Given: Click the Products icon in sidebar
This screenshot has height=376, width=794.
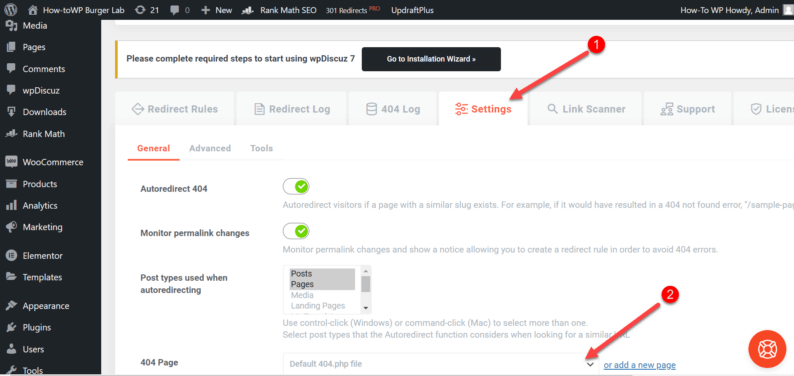Looking at the screenshot, I should click(11, 184).
